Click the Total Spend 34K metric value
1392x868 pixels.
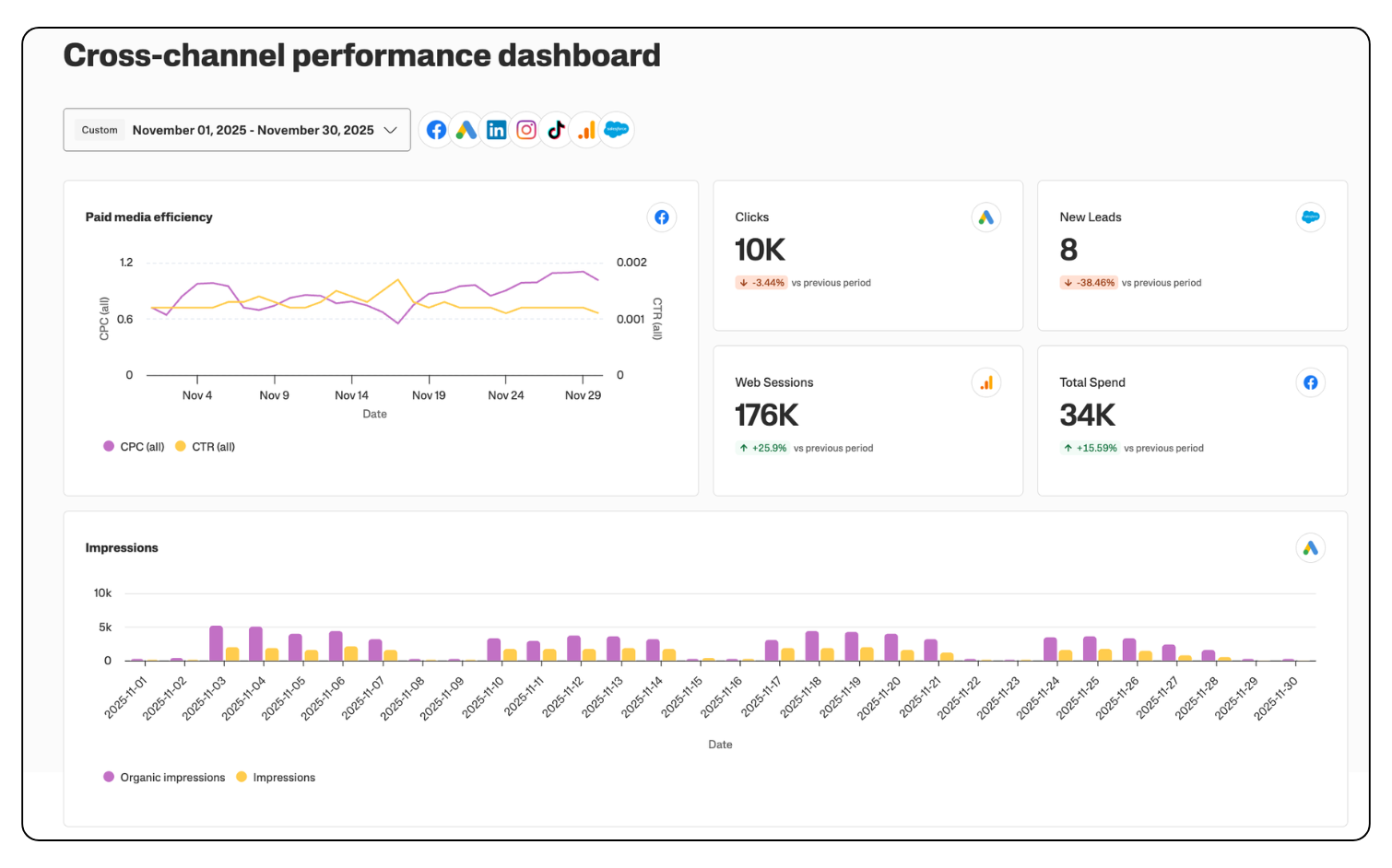coord(1087,416)
